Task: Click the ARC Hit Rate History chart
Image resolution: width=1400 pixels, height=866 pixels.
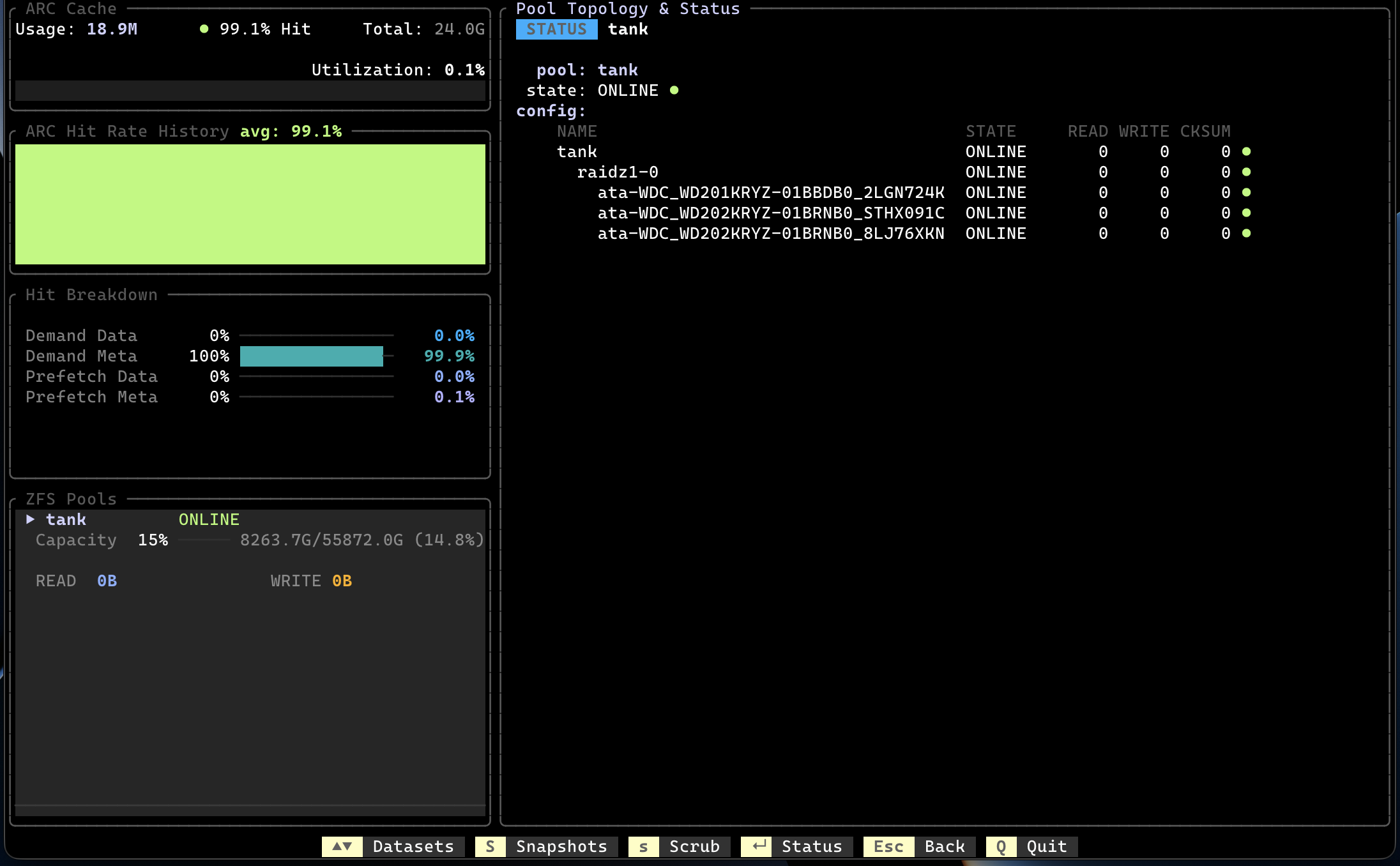Action: 250,204
